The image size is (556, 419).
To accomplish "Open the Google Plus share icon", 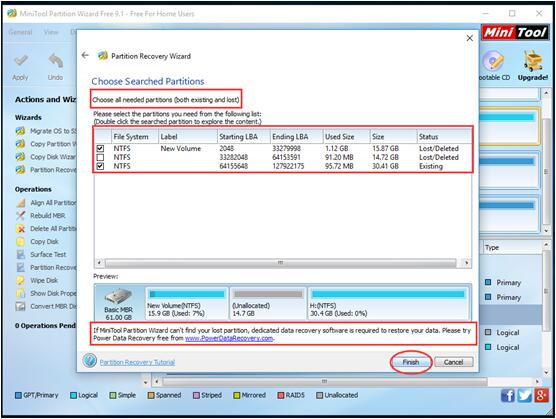I will (541, 395).
